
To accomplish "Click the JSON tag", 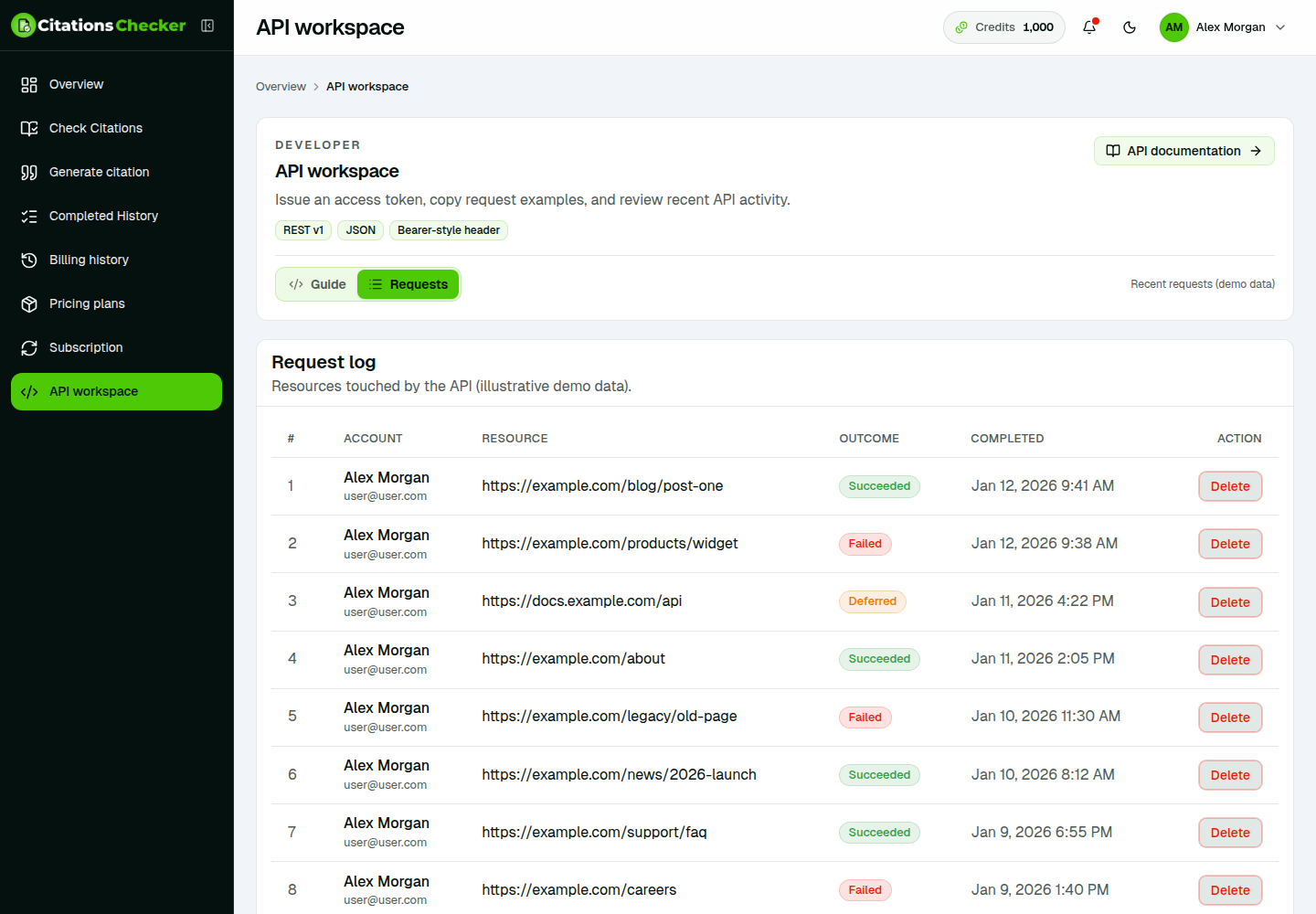I will pyautogui.click(x=361, y=230).
